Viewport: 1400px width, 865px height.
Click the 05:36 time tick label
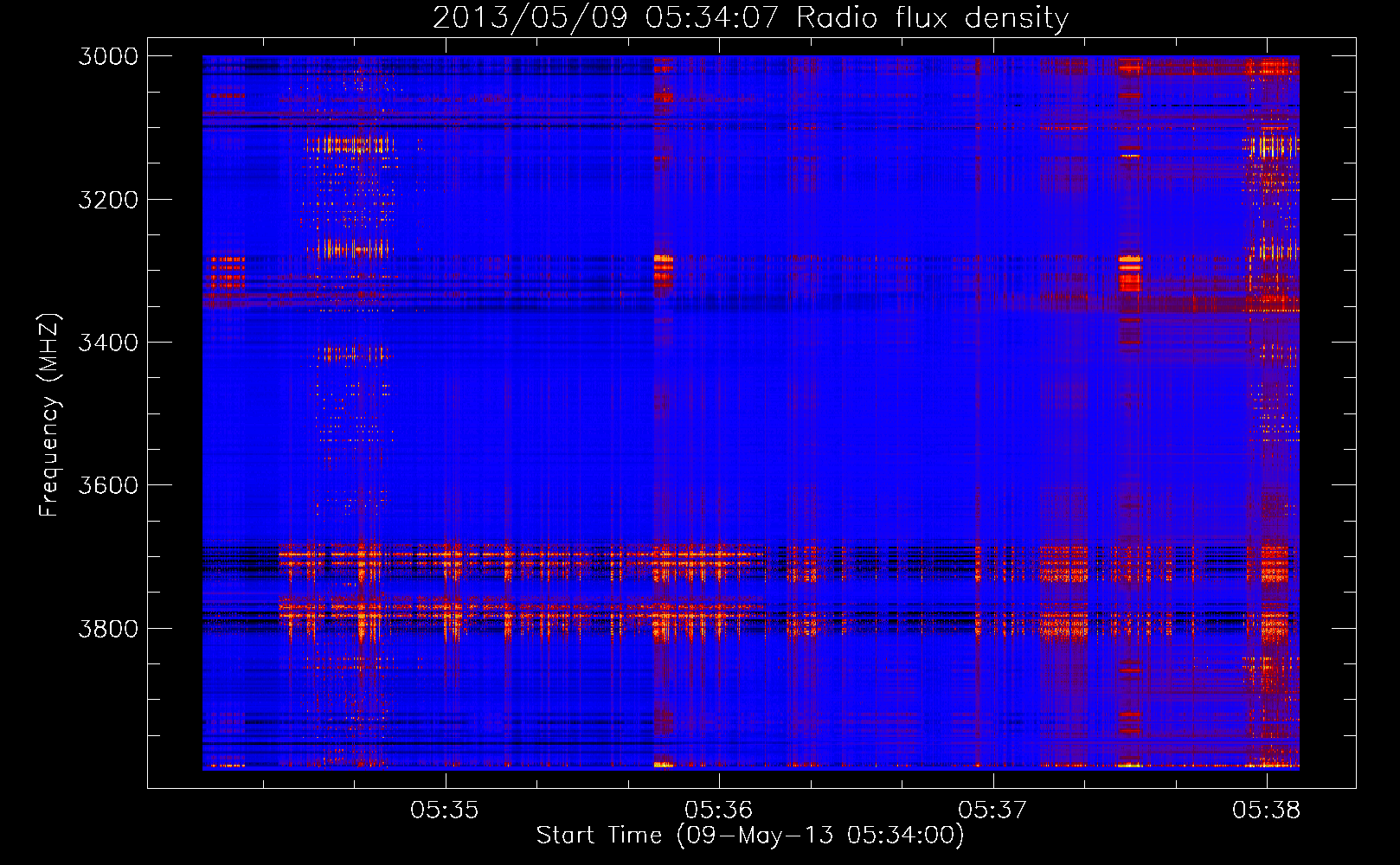coord(719,811)
